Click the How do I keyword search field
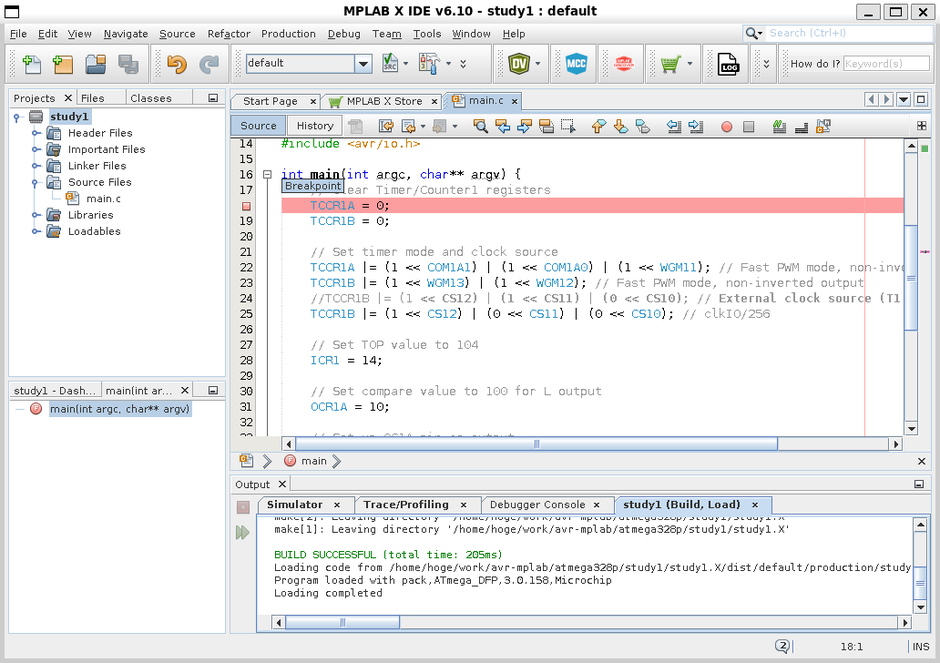The height and width of the screenshot is (663, 940). click(886, 64)
